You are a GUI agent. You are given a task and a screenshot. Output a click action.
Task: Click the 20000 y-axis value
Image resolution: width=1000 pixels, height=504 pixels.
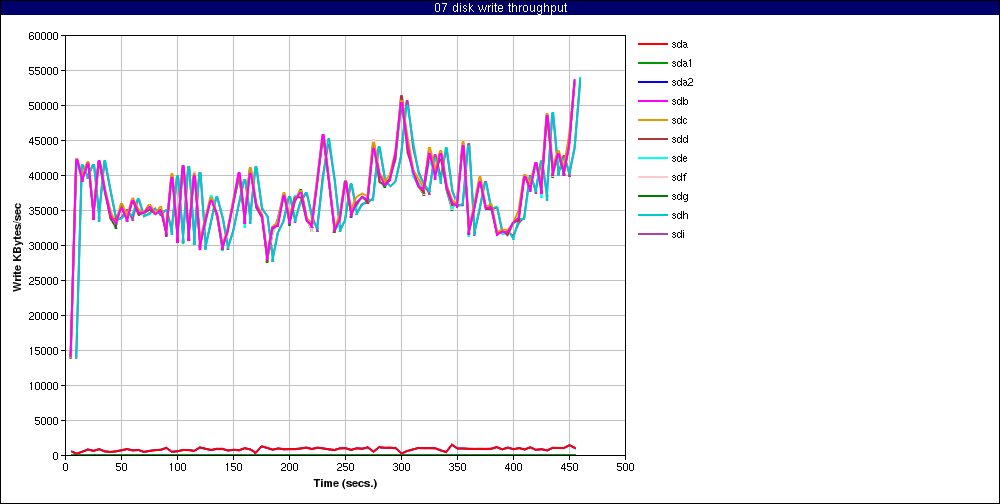click(x=44, y=316)
